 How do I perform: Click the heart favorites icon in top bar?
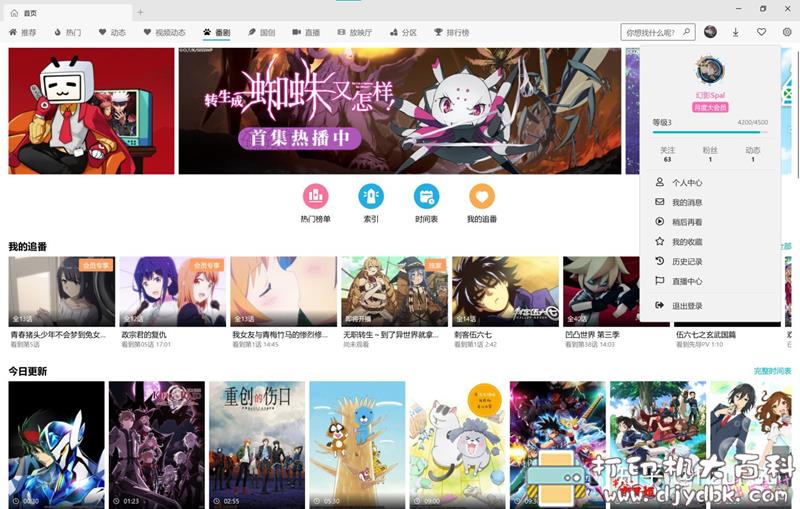click(x=761, y=32)
